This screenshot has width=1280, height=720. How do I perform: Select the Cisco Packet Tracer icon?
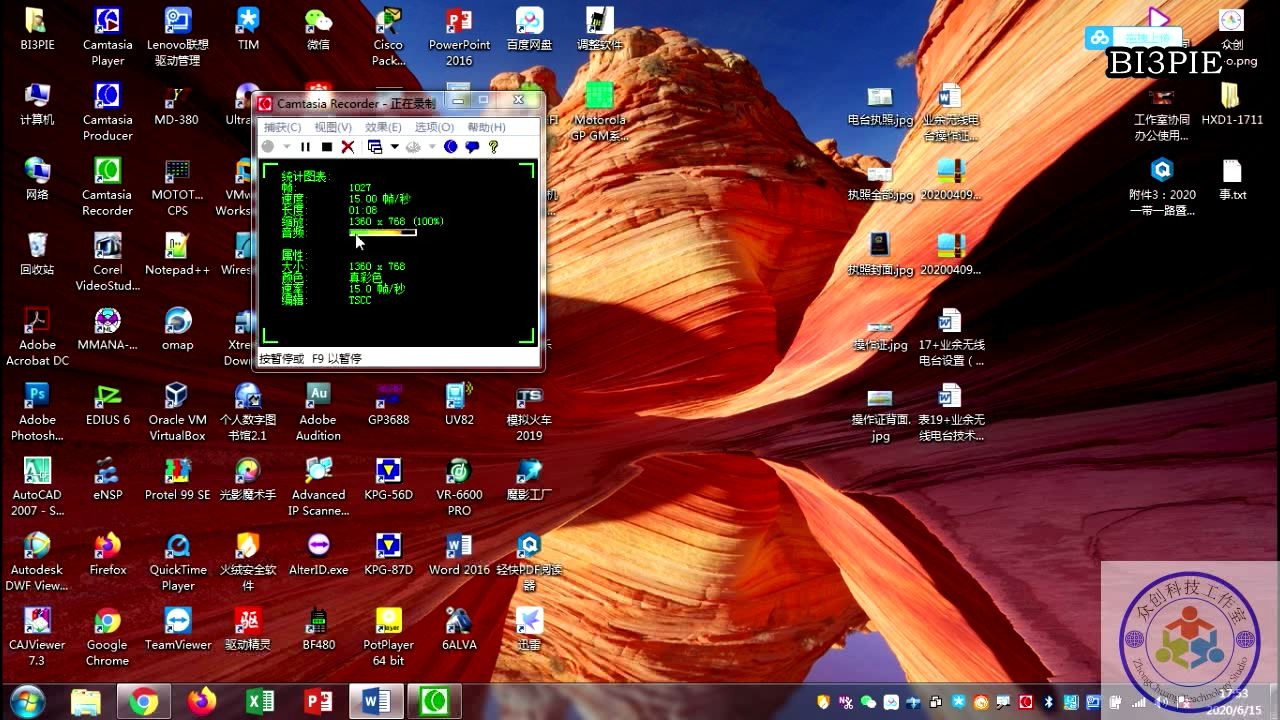(388, 36)
